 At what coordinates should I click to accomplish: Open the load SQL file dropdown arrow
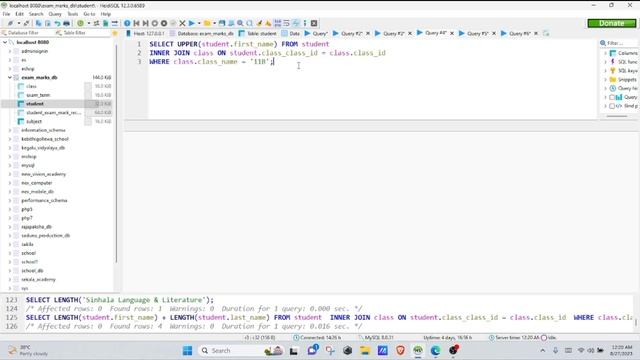pyautogui.click(x=214, y=23)
